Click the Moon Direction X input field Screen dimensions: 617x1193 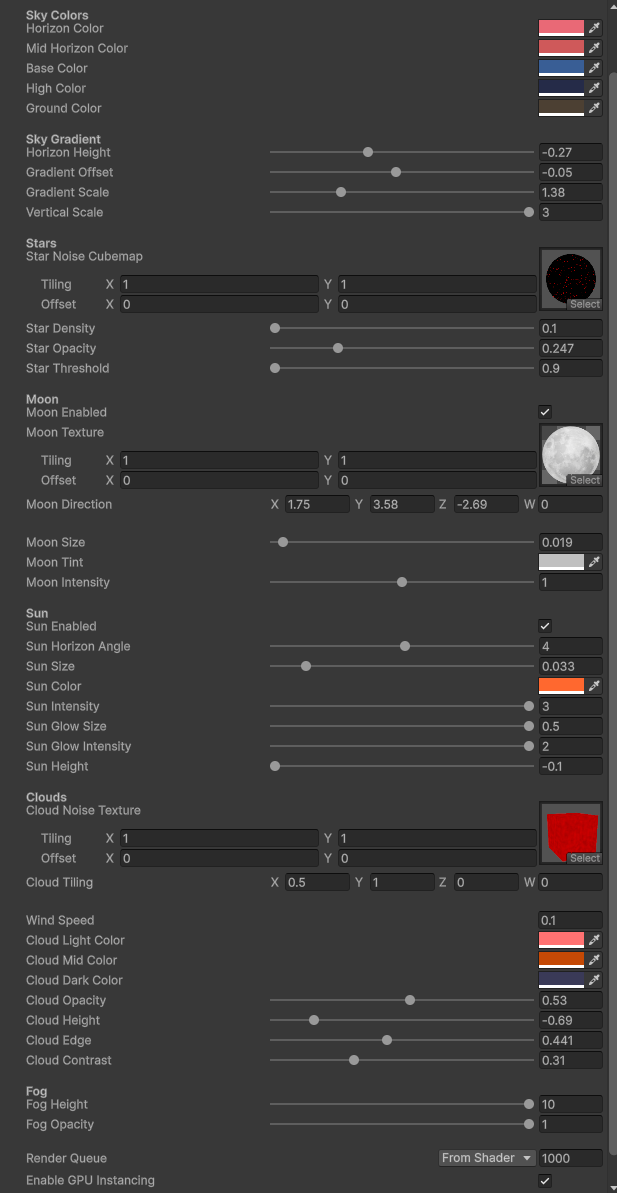[317, 504]
